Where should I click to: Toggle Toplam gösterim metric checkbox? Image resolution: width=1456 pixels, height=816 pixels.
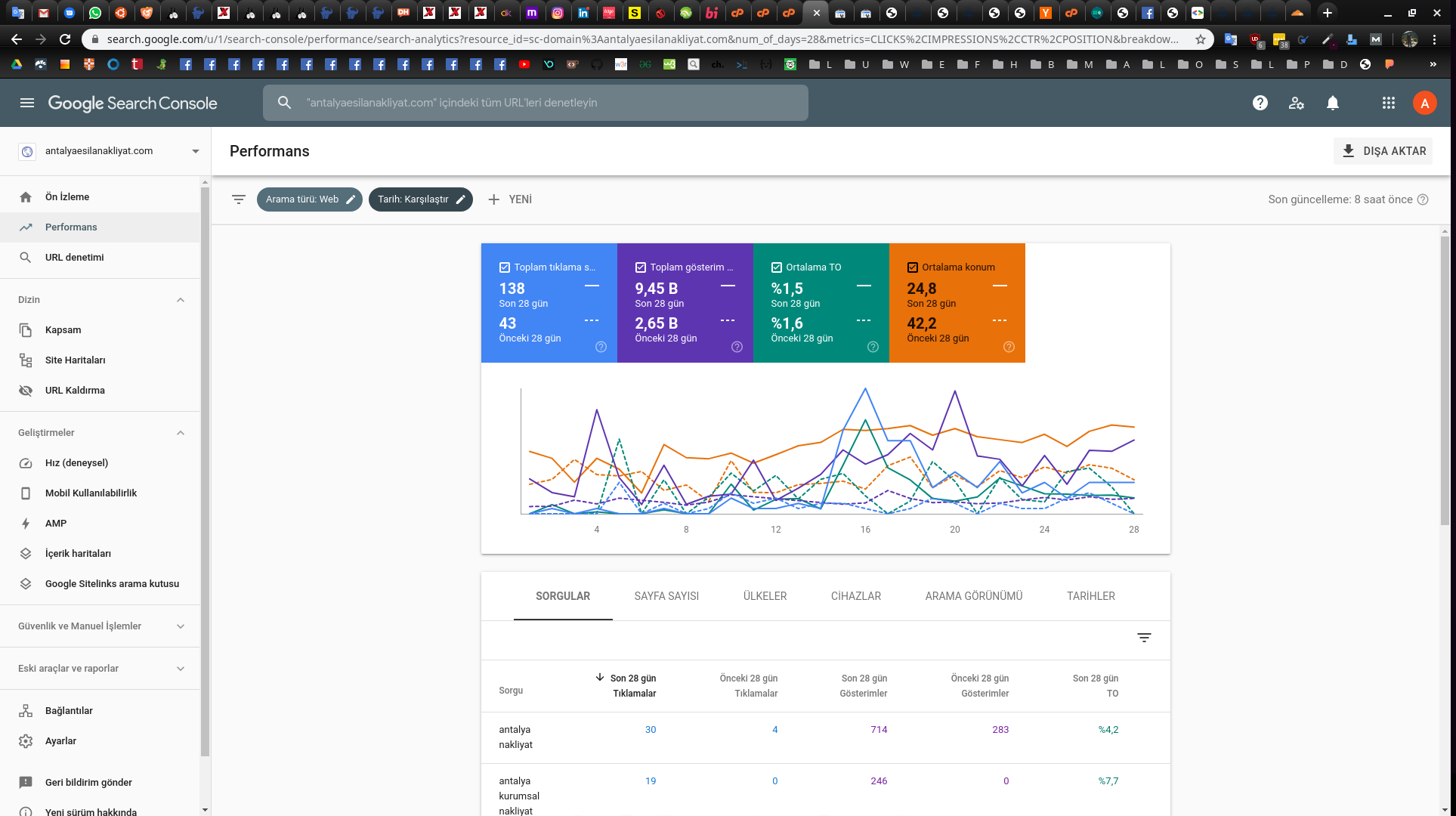[641, 267]
